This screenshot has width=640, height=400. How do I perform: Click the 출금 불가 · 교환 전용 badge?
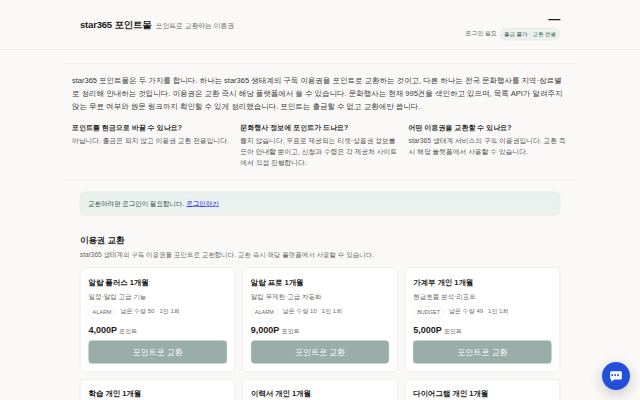click(530, 34)
